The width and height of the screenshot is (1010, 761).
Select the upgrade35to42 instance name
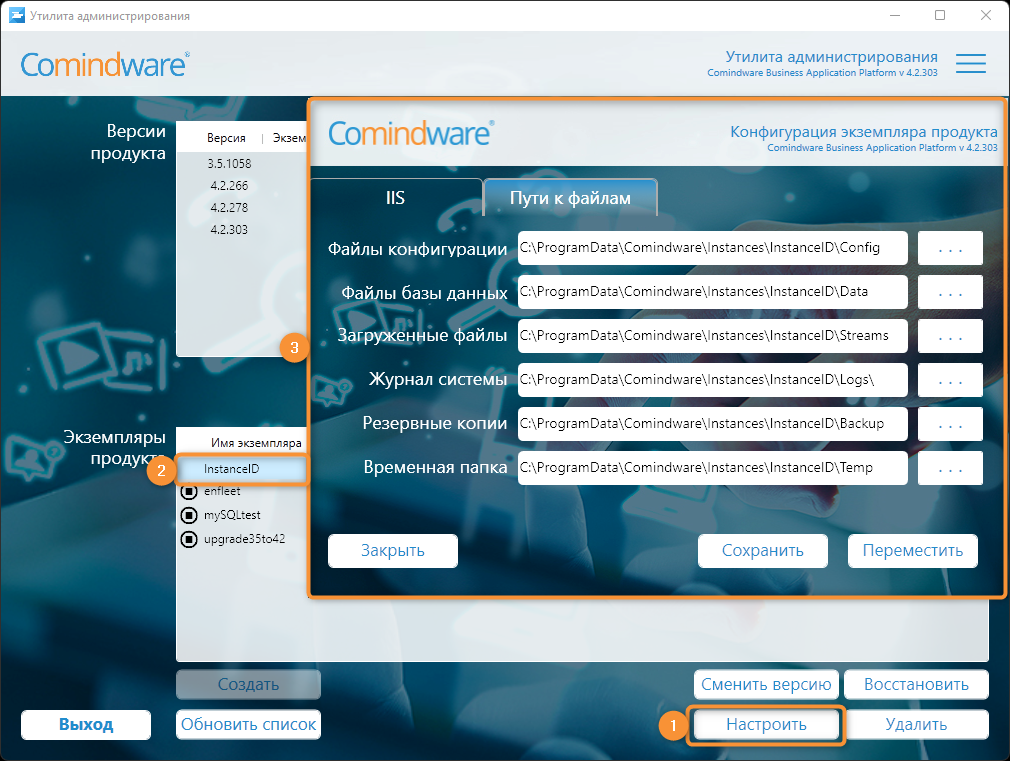[x=245, y=539]
